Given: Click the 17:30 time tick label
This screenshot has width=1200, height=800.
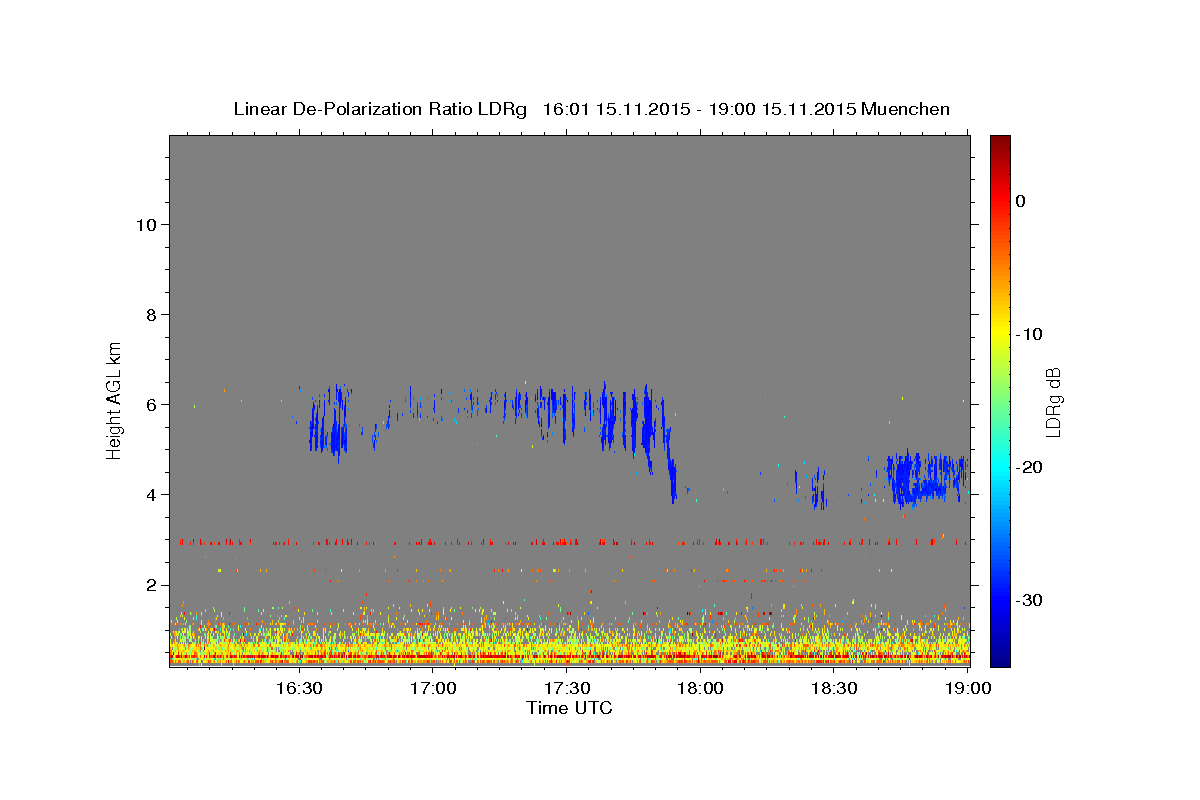Looking at the screenshot, I should coord(567,689).
